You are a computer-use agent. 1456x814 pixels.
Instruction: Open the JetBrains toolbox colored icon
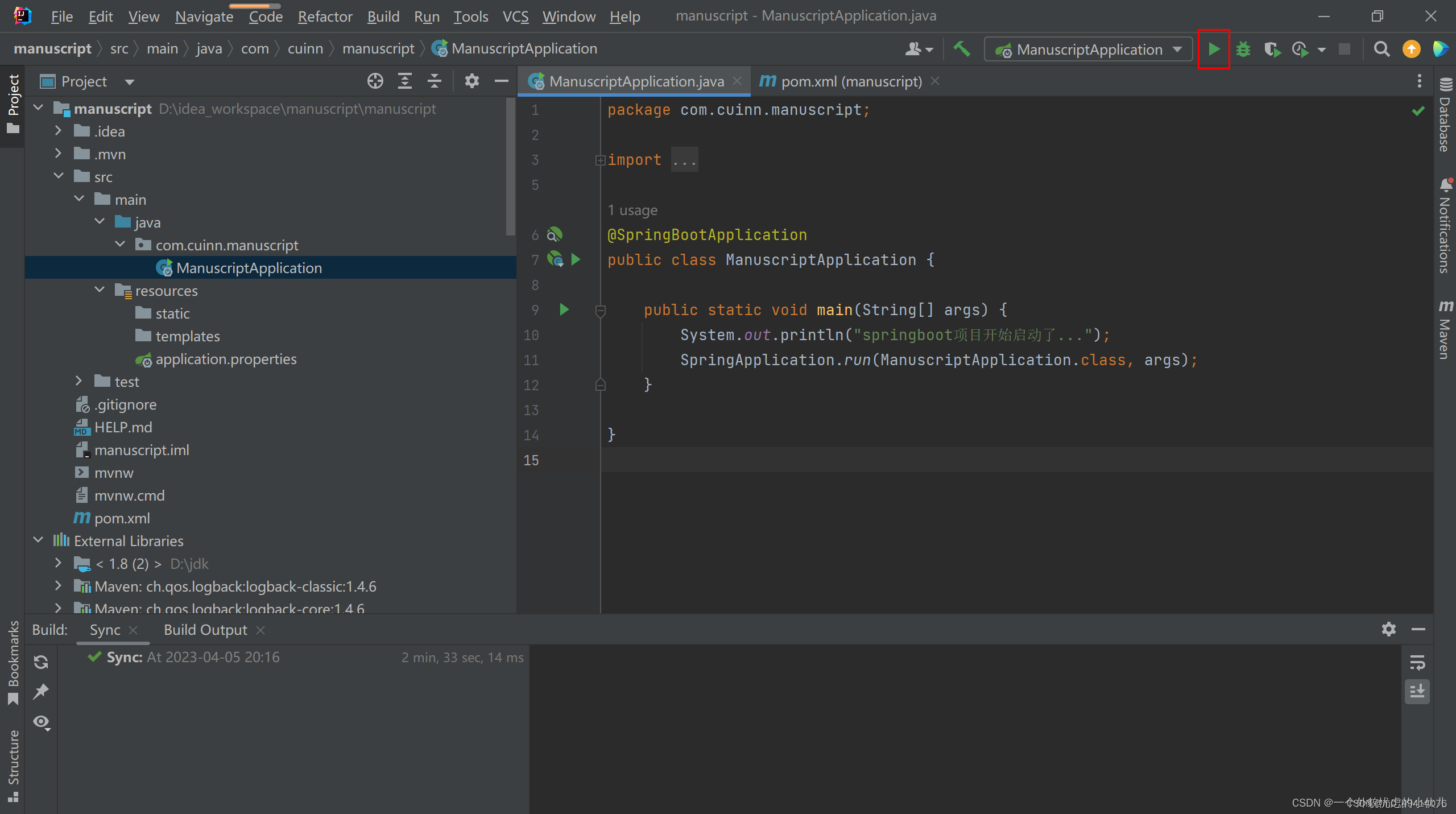pyautogui.click(x=1441, y=49)
